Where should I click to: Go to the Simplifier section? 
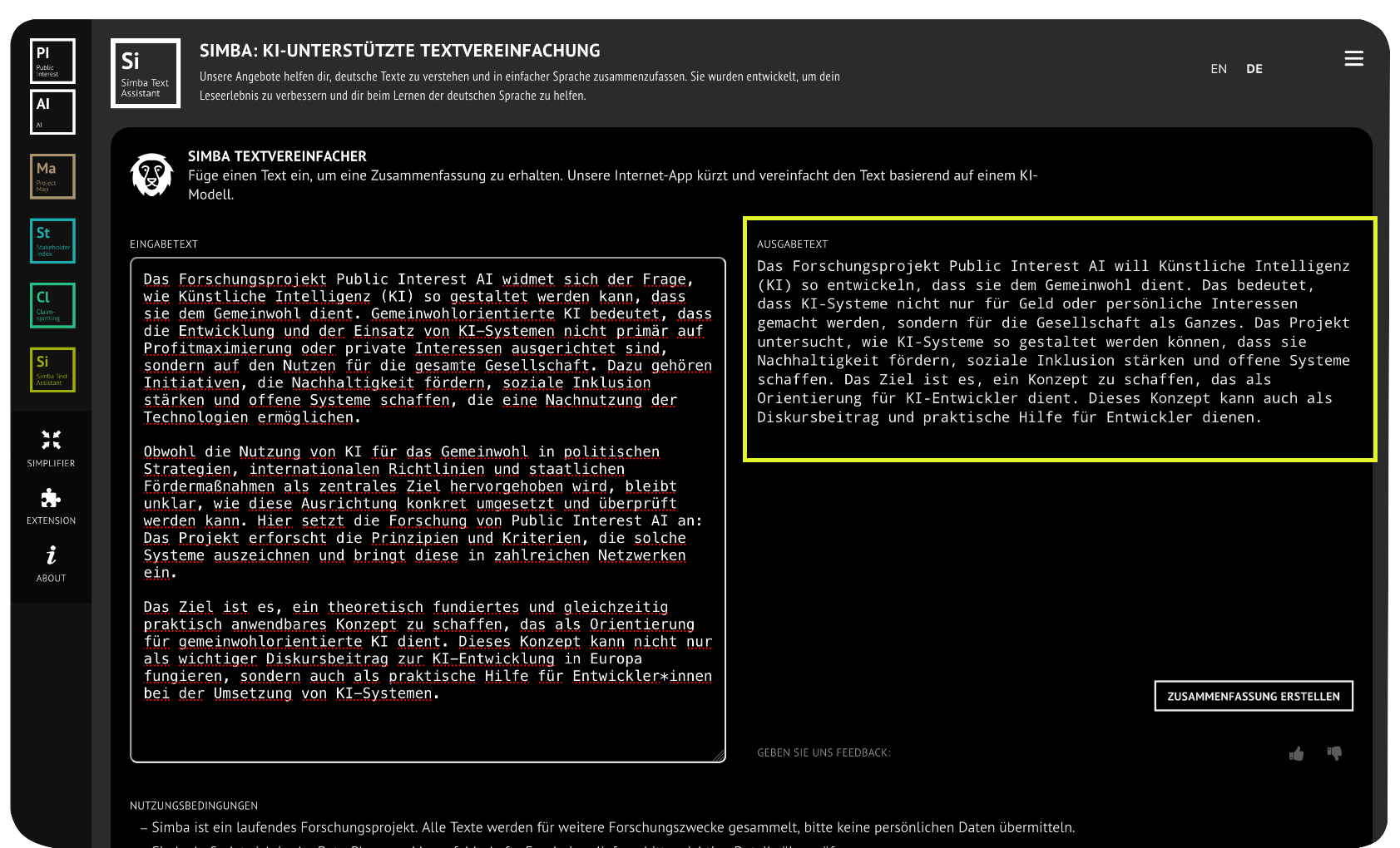pos(51,449)
